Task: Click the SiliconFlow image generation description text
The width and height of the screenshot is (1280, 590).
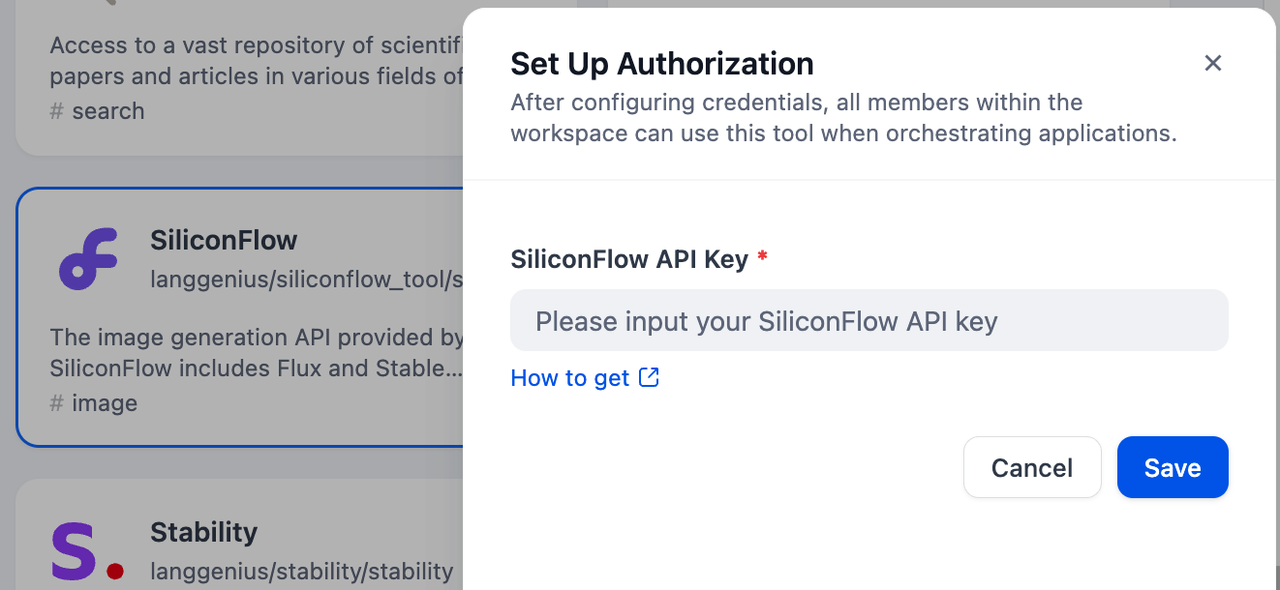Action: click(257, 352)
